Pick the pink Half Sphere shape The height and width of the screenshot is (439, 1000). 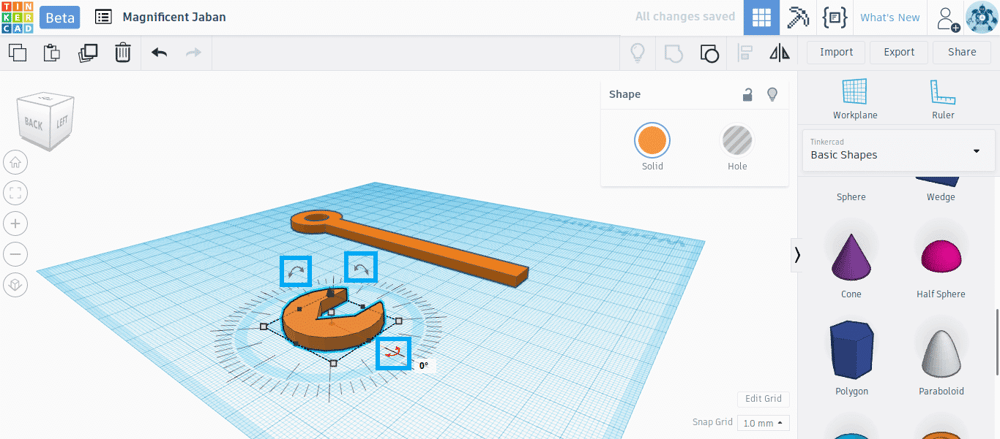tap(941, 255)
